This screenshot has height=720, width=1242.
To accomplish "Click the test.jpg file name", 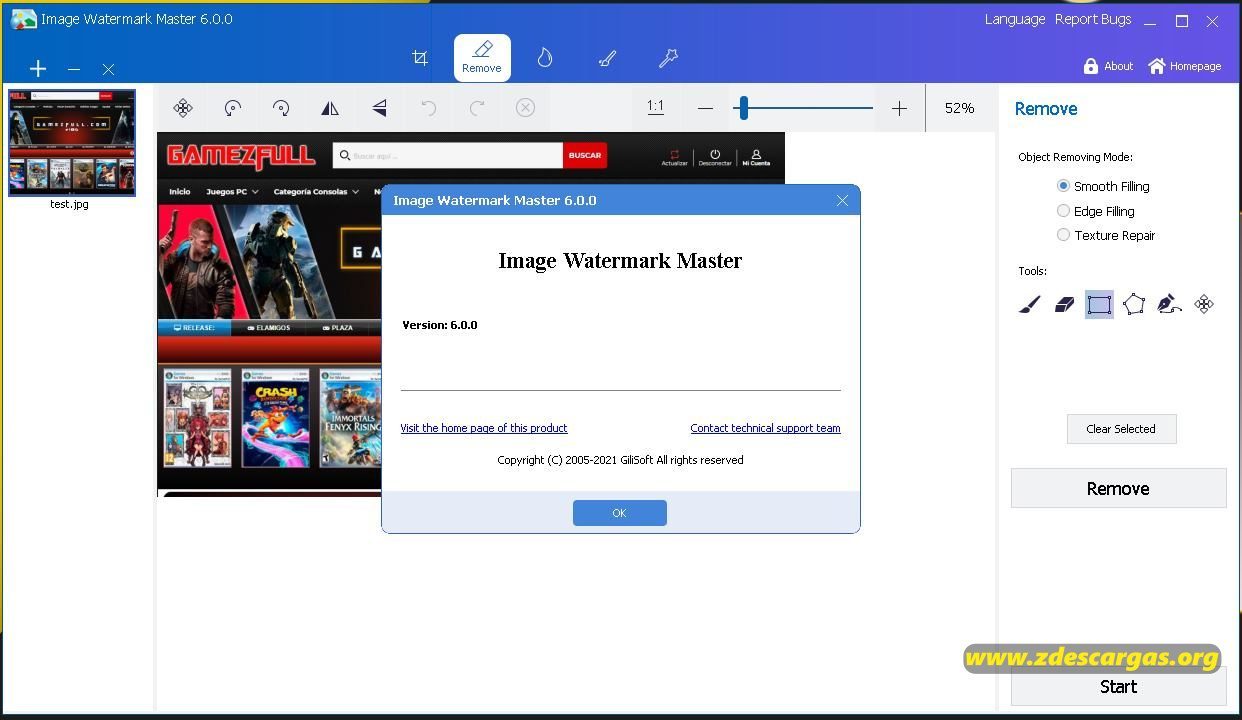I will tap(69, 204).
